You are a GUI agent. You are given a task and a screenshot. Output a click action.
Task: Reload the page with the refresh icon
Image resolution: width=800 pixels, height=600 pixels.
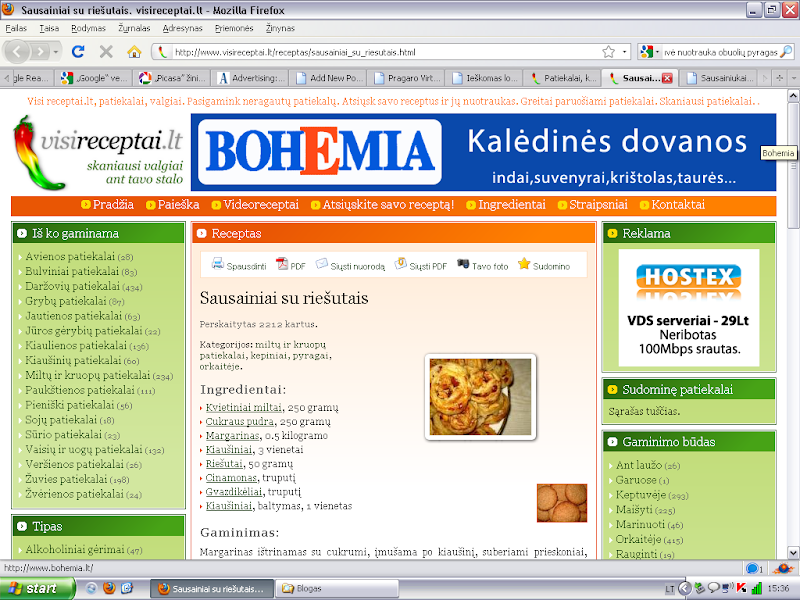[x=78, y=52]
